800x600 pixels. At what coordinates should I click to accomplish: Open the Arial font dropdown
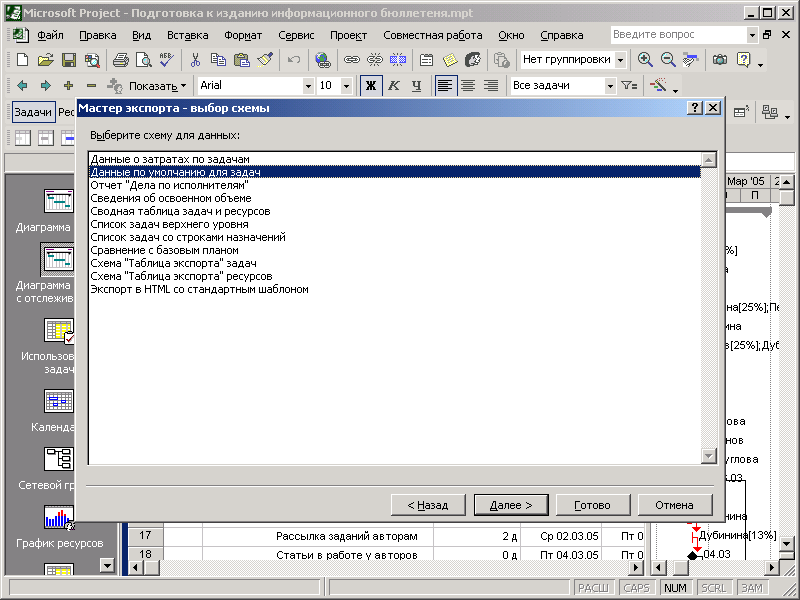[x=308, y=86]
